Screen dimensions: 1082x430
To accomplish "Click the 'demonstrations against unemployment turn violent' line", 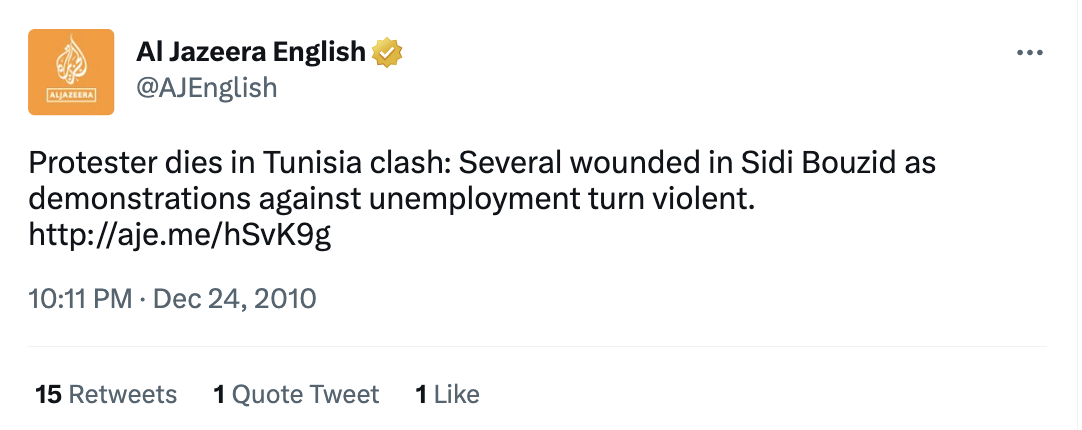I will coord(391,200).
